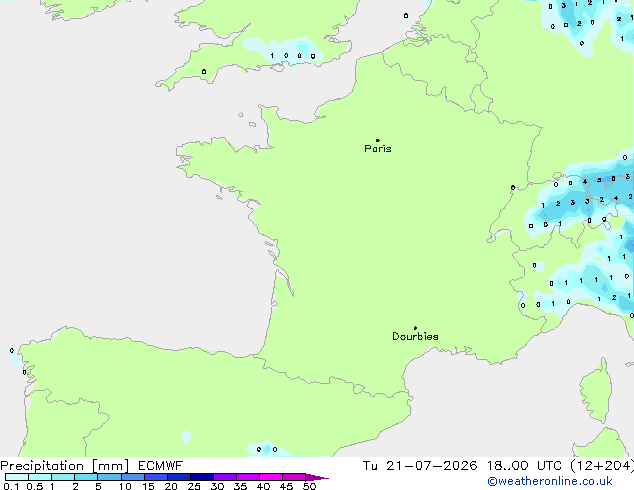Viewport: 634px width, 490px height.
Task: Click the legend value 35
Action: click(x=241, y=486)
